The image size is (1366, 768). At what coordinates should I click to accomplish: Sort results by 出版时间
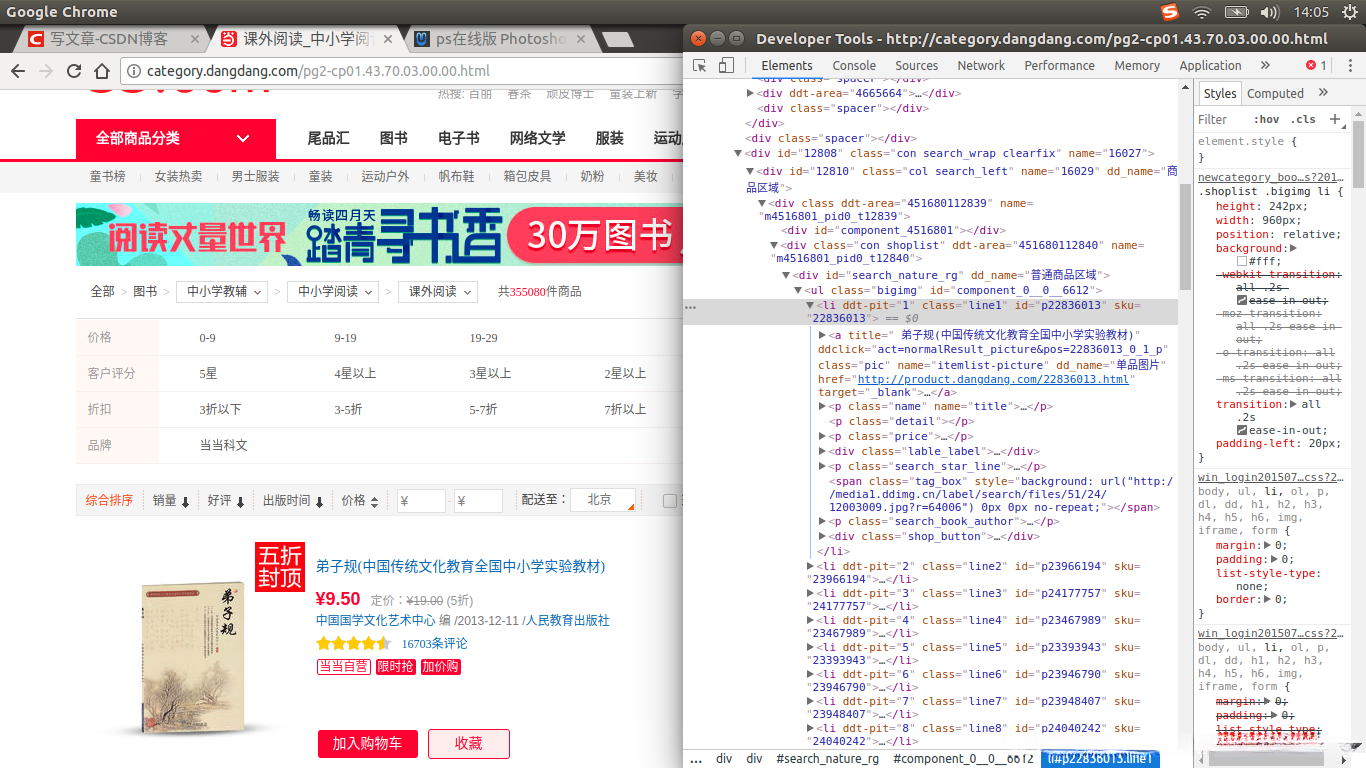tap(293, 501)
